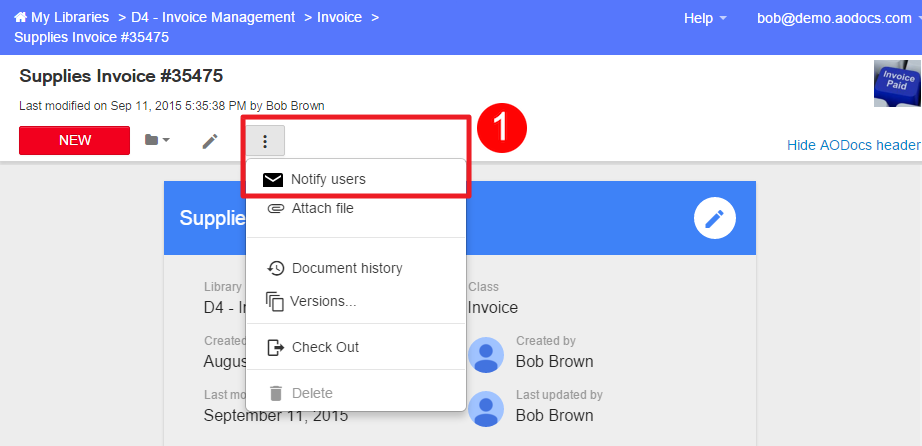The width and height of the screenshot is (922, 446).
Task: Open the My Libraries breadcrumb
Action: coord(70,18)
